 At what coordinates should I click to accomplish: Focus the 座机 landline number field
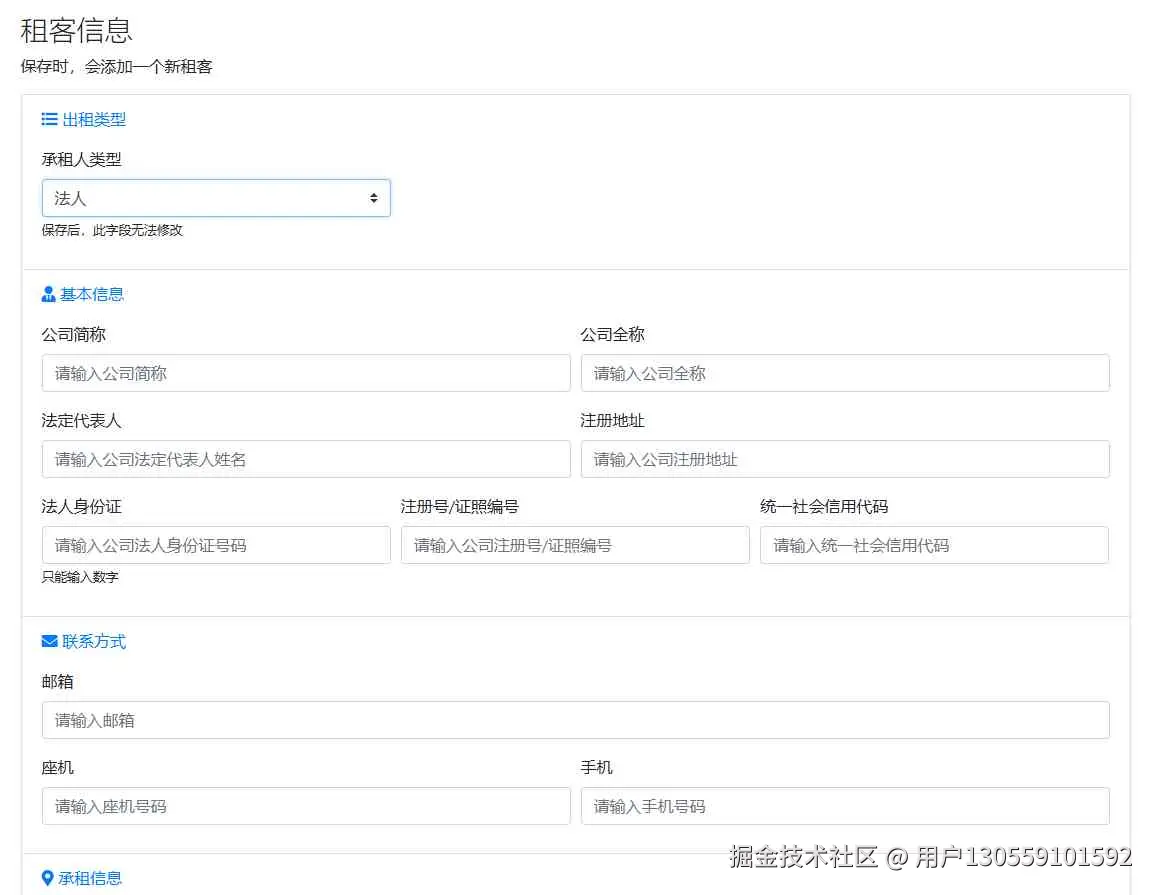(306, 806)
